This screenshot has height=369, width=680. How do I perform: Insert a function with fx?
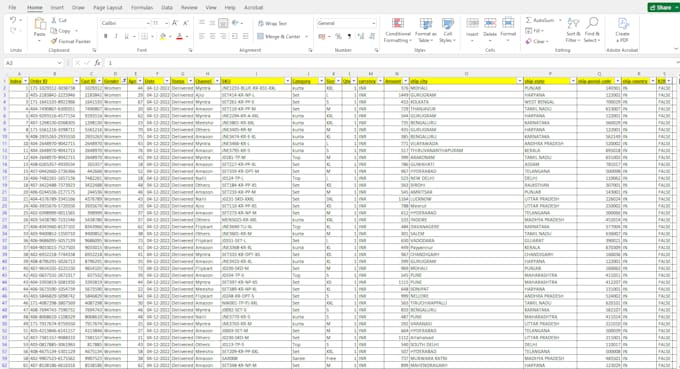click(98, 63)
